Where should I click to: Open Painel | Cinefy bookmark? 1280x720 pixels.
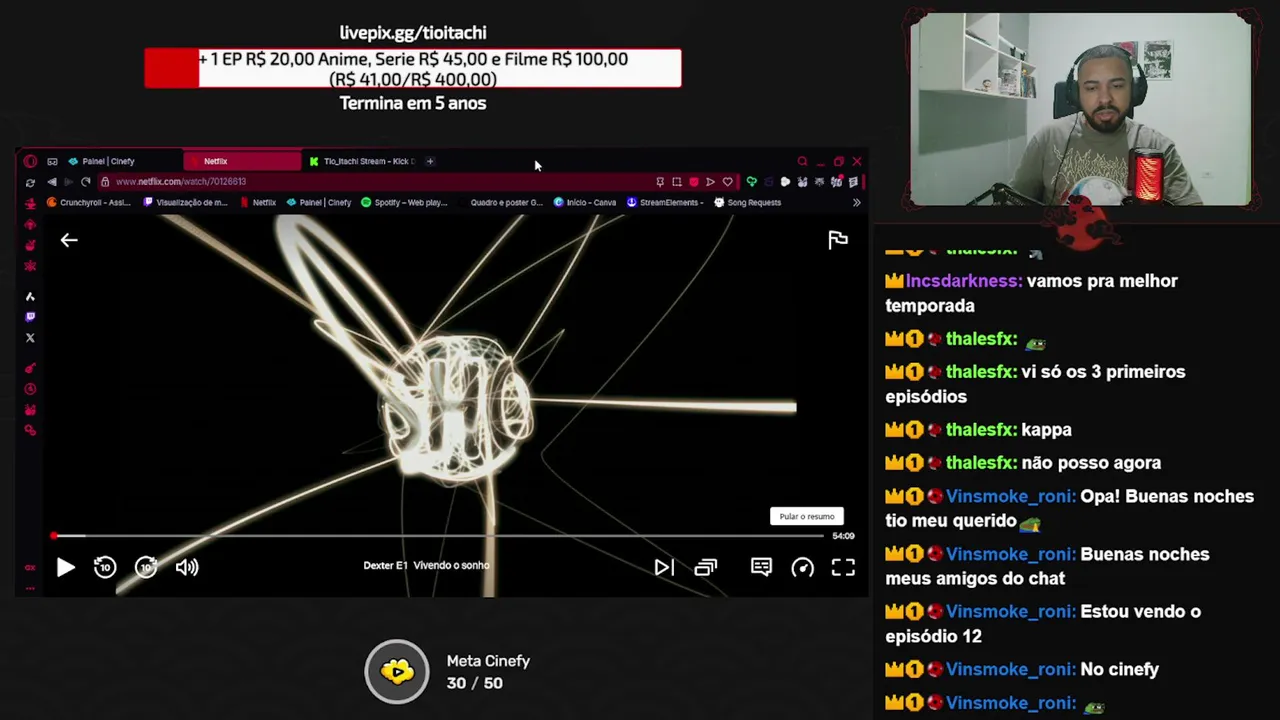[319, 202]
